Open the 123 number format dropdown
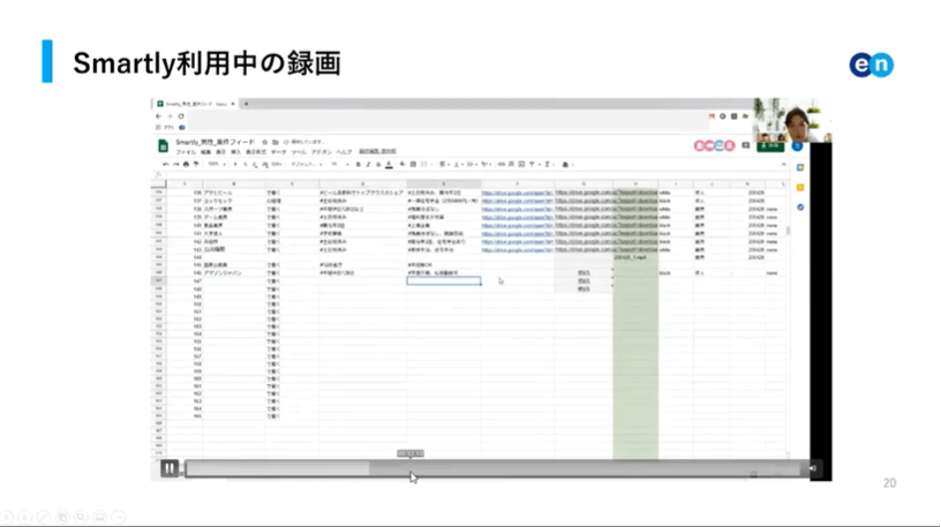 (x=277, y=164)
